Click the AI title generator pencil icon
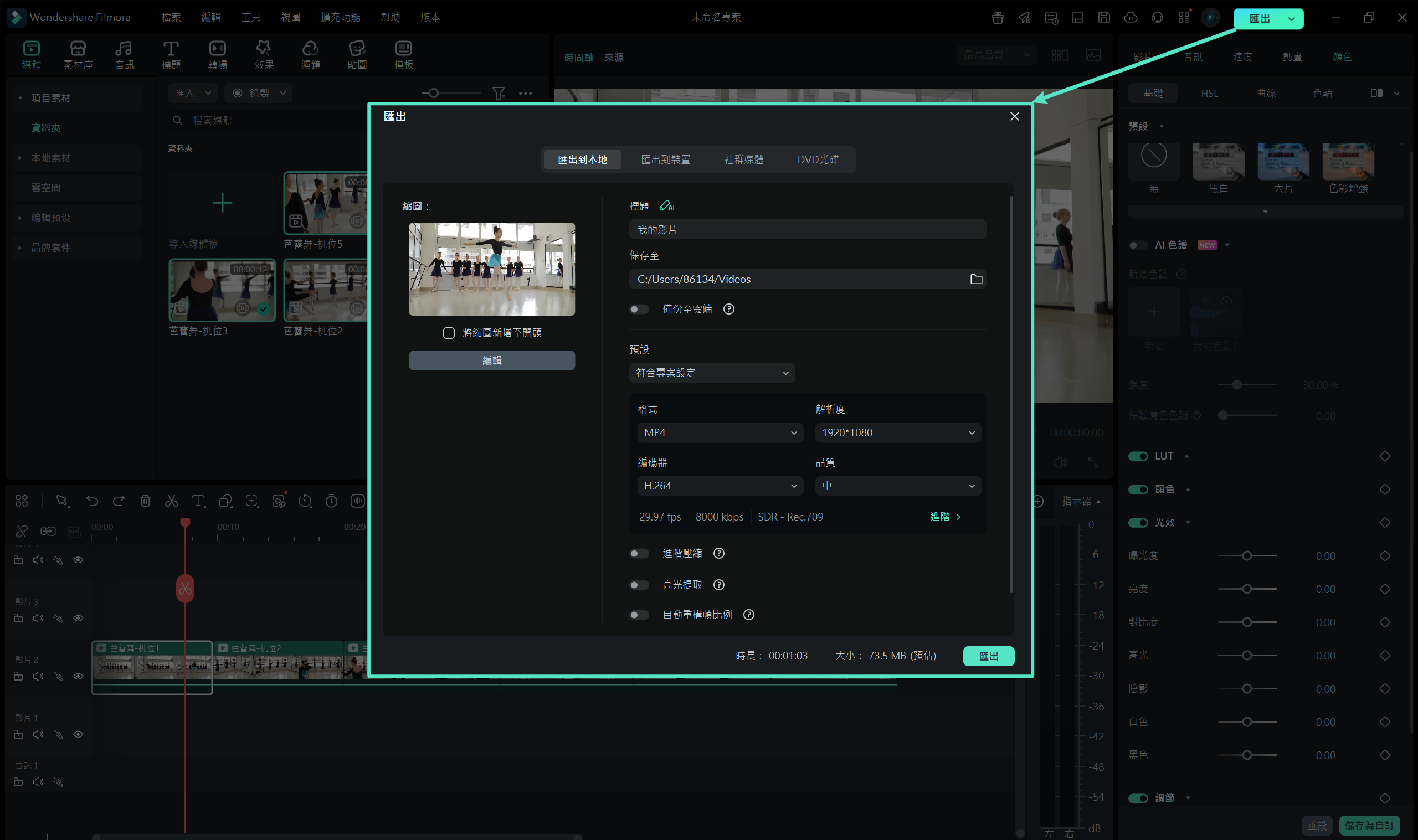This screenshot has width=1418, height=840. [x=667, y=206]
